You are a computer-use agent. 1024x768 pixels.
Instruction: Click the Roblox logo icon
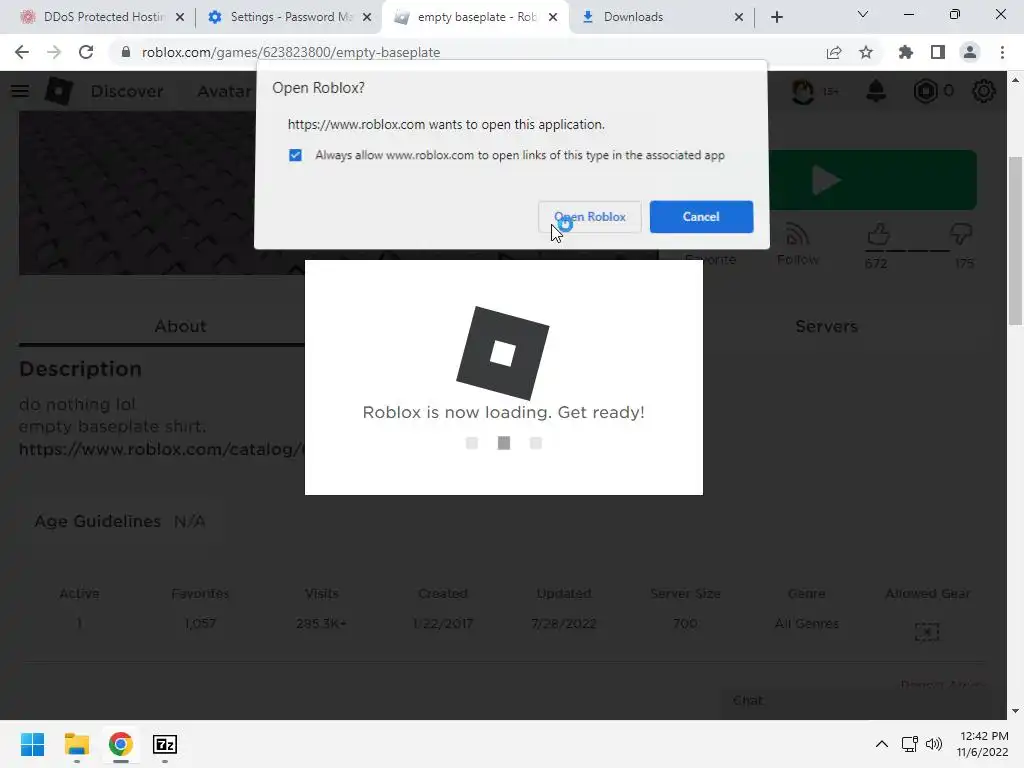coord(59,91)
